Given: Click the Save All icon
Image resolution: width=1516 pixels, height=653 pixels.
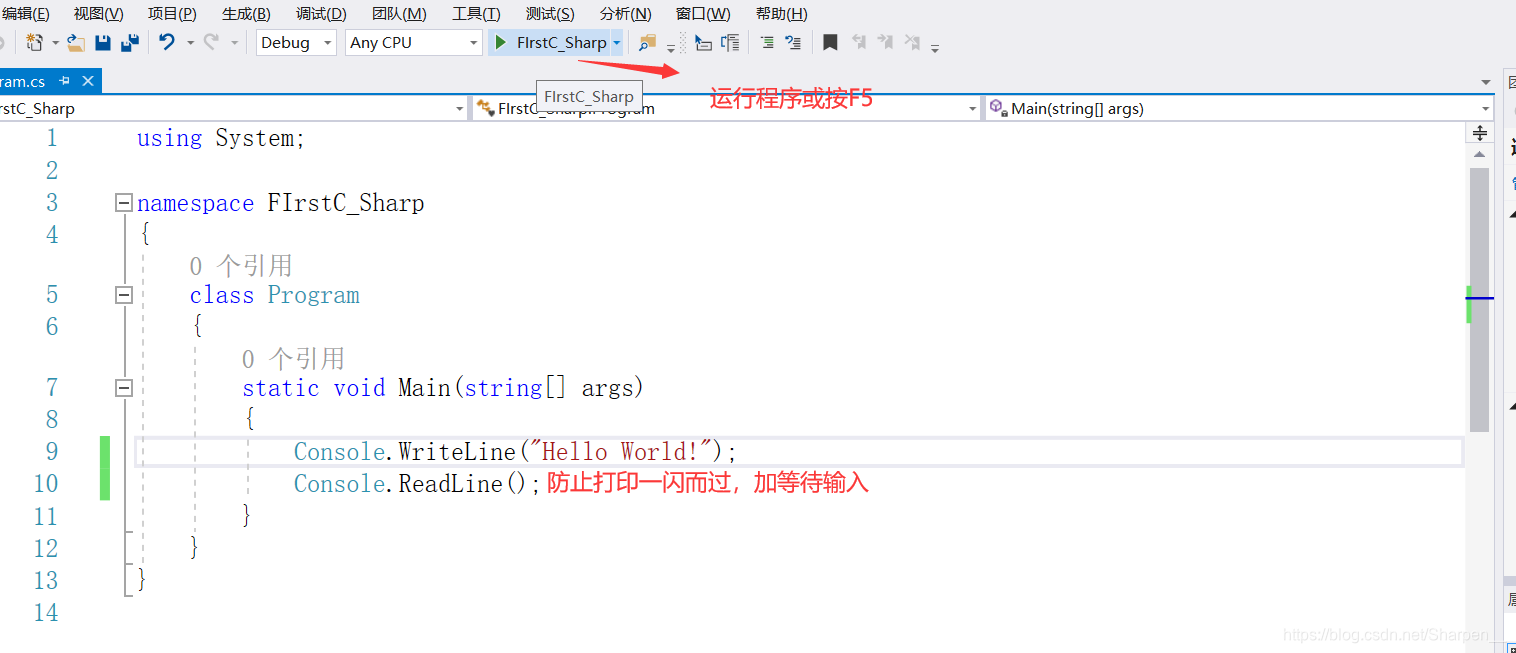Looking at the screenshot, I should point(130,42).
